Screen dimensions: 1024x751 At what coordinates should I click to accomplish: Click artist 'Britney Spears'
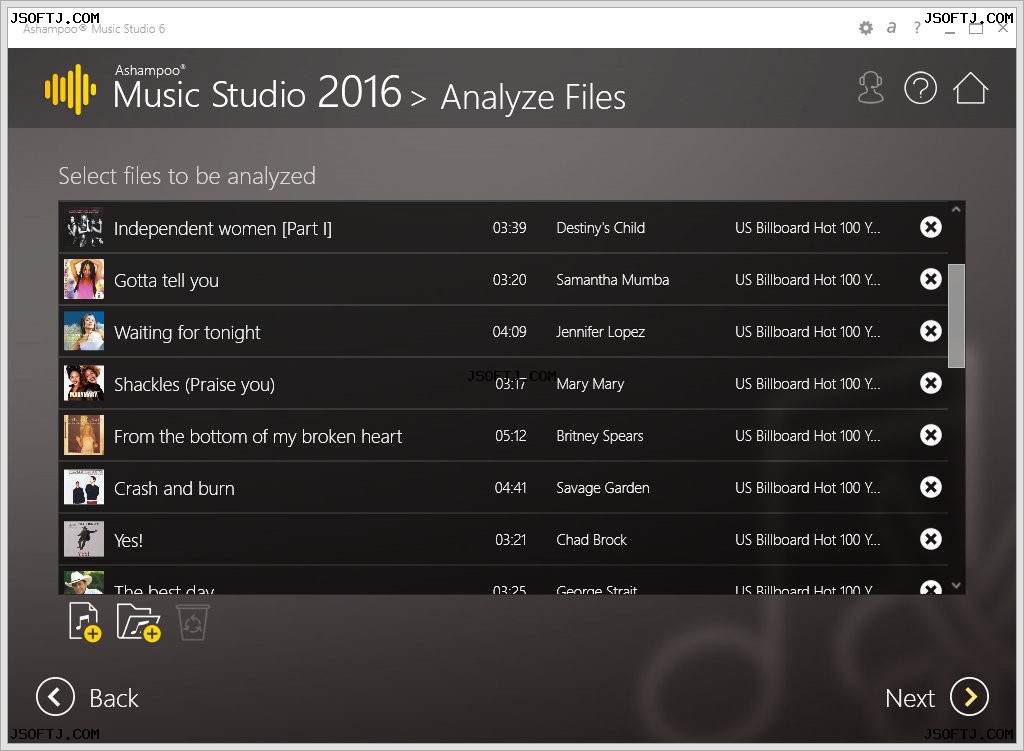coord(600,436)
